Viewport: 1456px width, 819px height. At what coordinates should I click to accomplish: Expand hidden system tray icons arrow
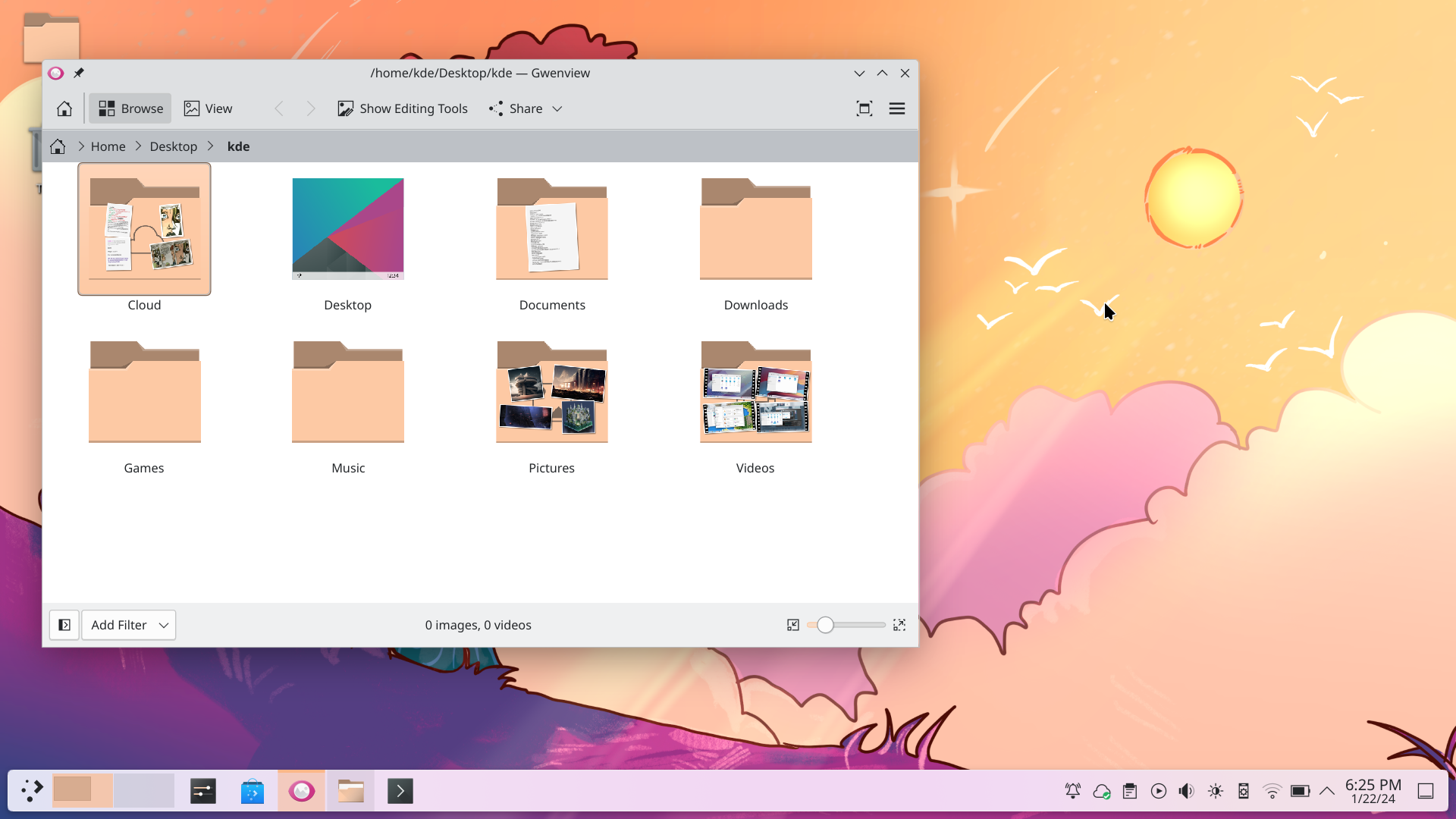pos(1326,791)
